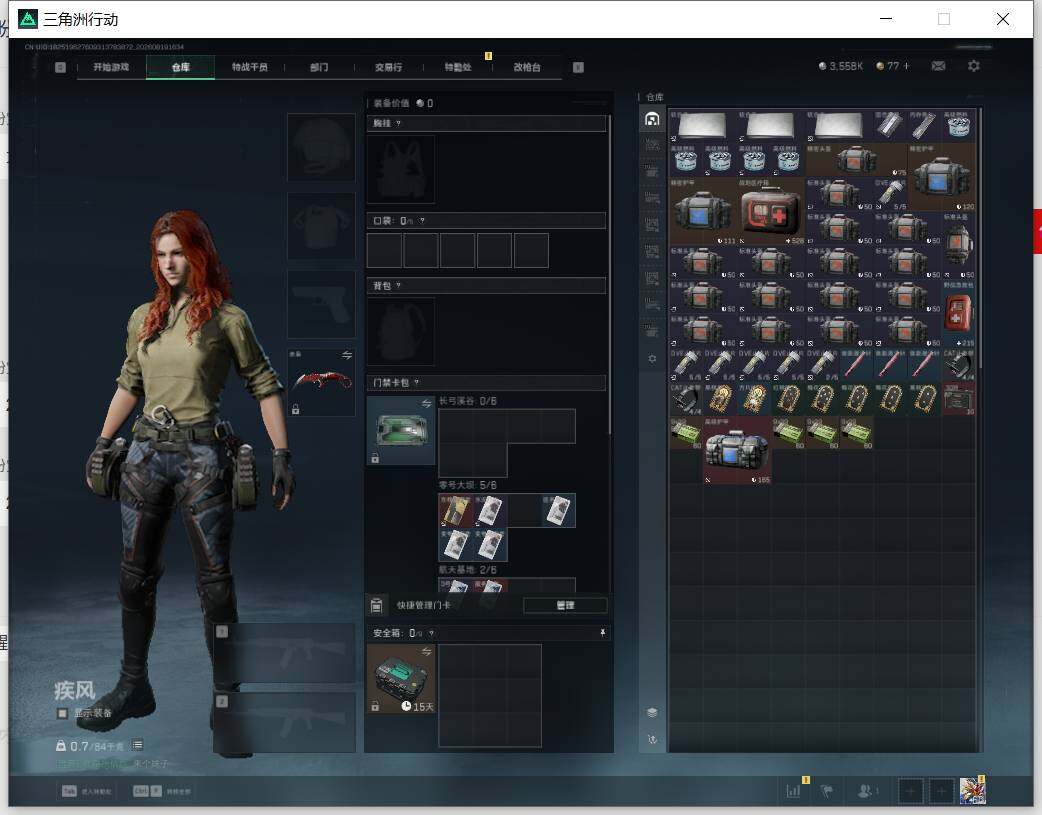This screenshot has width=1042, height=815.
Task: Open the settings gear at top right
Action: [974, 66]
